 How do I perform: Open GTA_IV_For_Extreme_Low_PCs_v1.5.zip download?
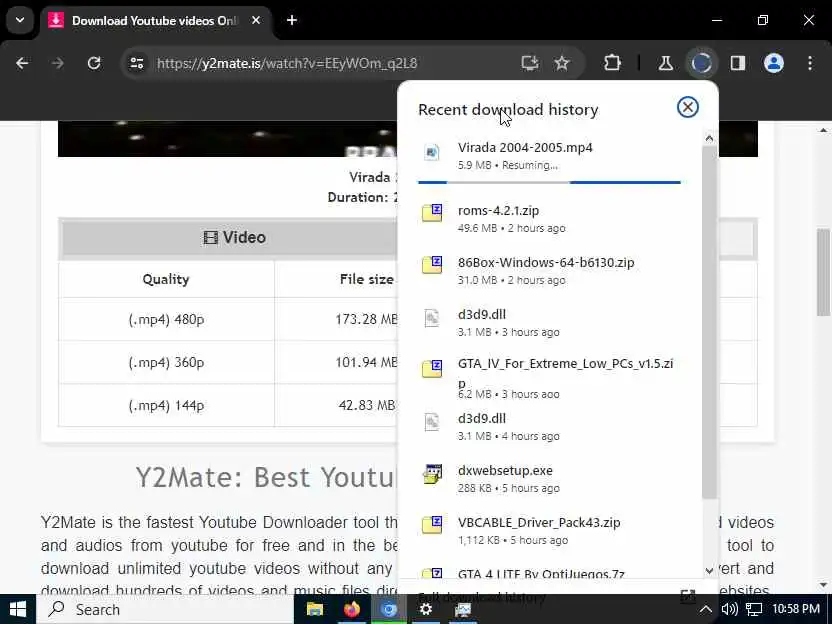click(x=549, y=378)
